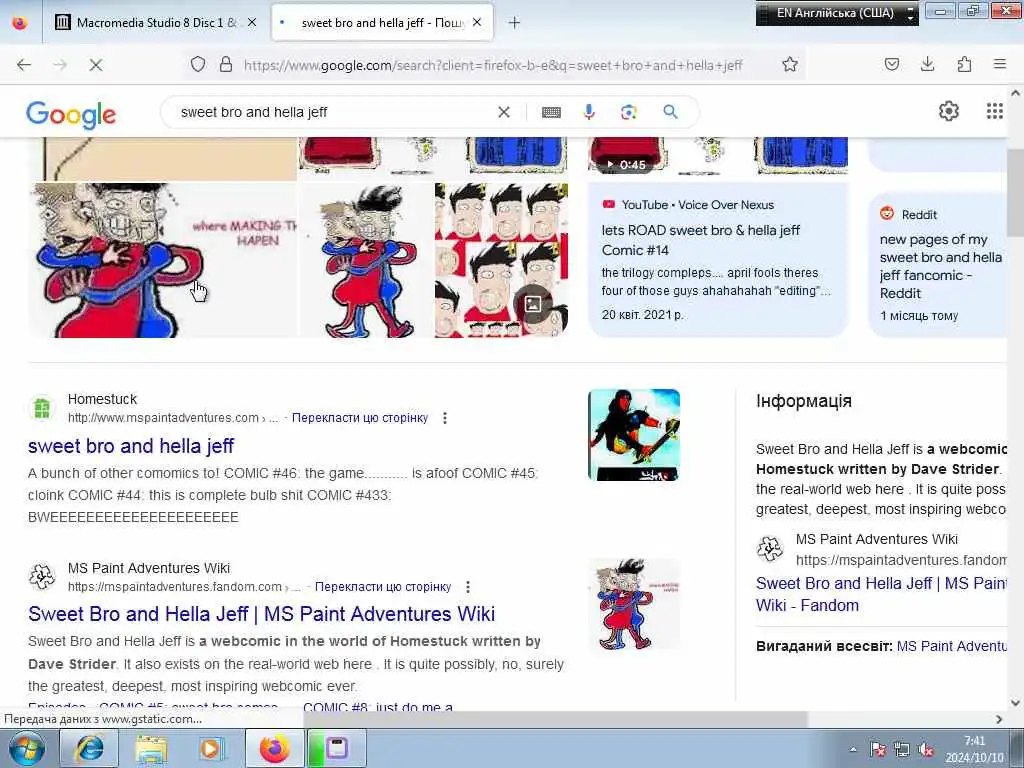Open the MS Paint Adventures fictional universe link
This screenshot has width=1024, height=768.
pyautogui.click(x=952, y=646)
